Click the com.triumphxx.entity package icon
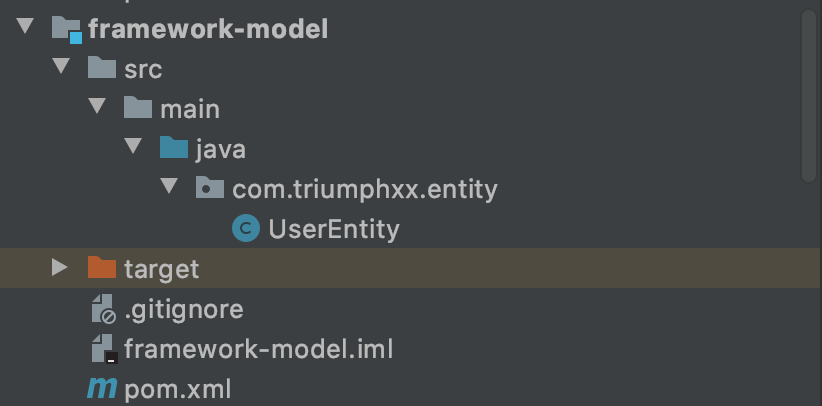Image resolution: width=822 pixels, height=406 pixels. coord(210,188)
